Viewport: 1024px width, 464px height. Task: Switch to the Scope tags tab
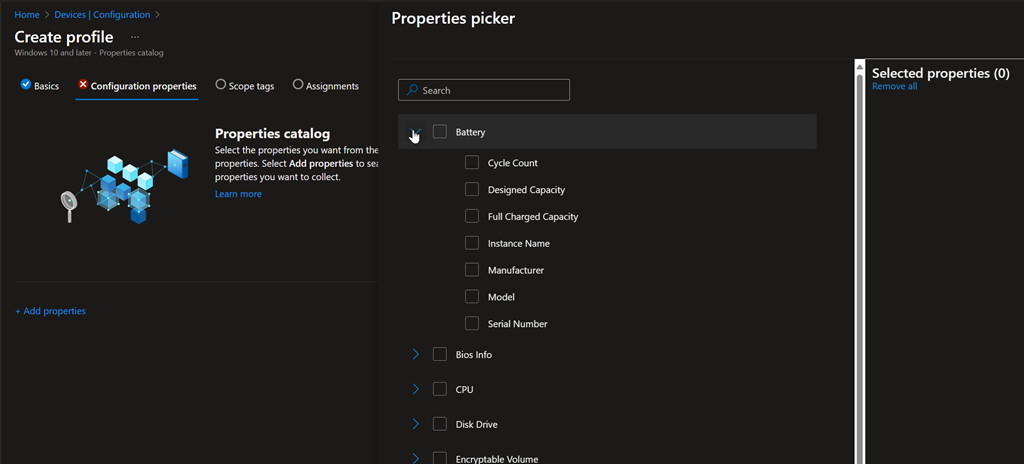pos(245,86)
